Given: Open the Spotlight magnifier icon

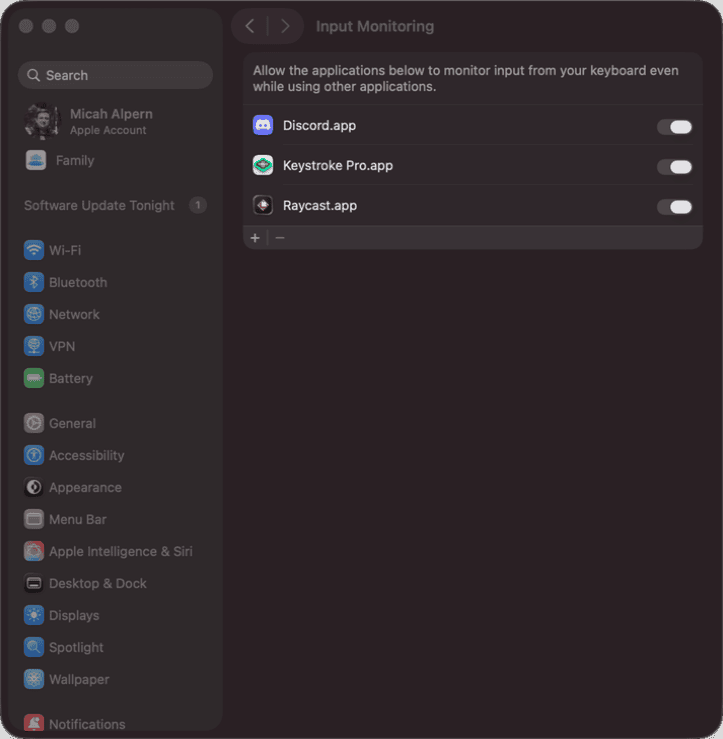Looking at the screenshot, I should [34, 648].
